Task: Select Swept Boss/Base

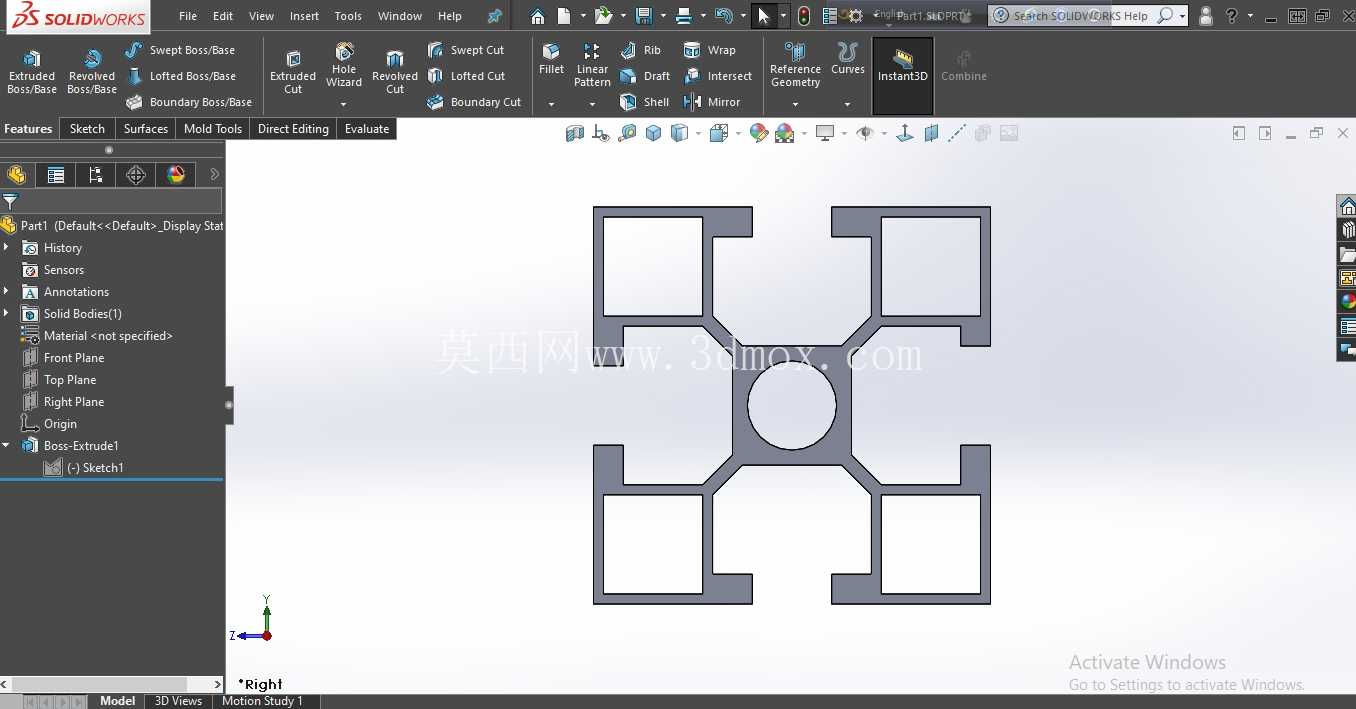Action: [x=180, y=50]
